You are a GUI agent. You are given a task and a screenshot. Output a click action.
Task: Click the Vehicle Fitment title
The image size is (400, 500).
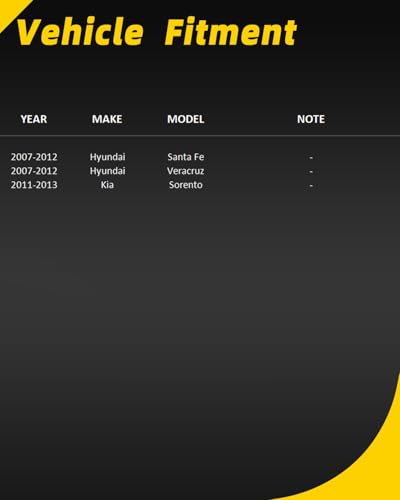[156, 32]
